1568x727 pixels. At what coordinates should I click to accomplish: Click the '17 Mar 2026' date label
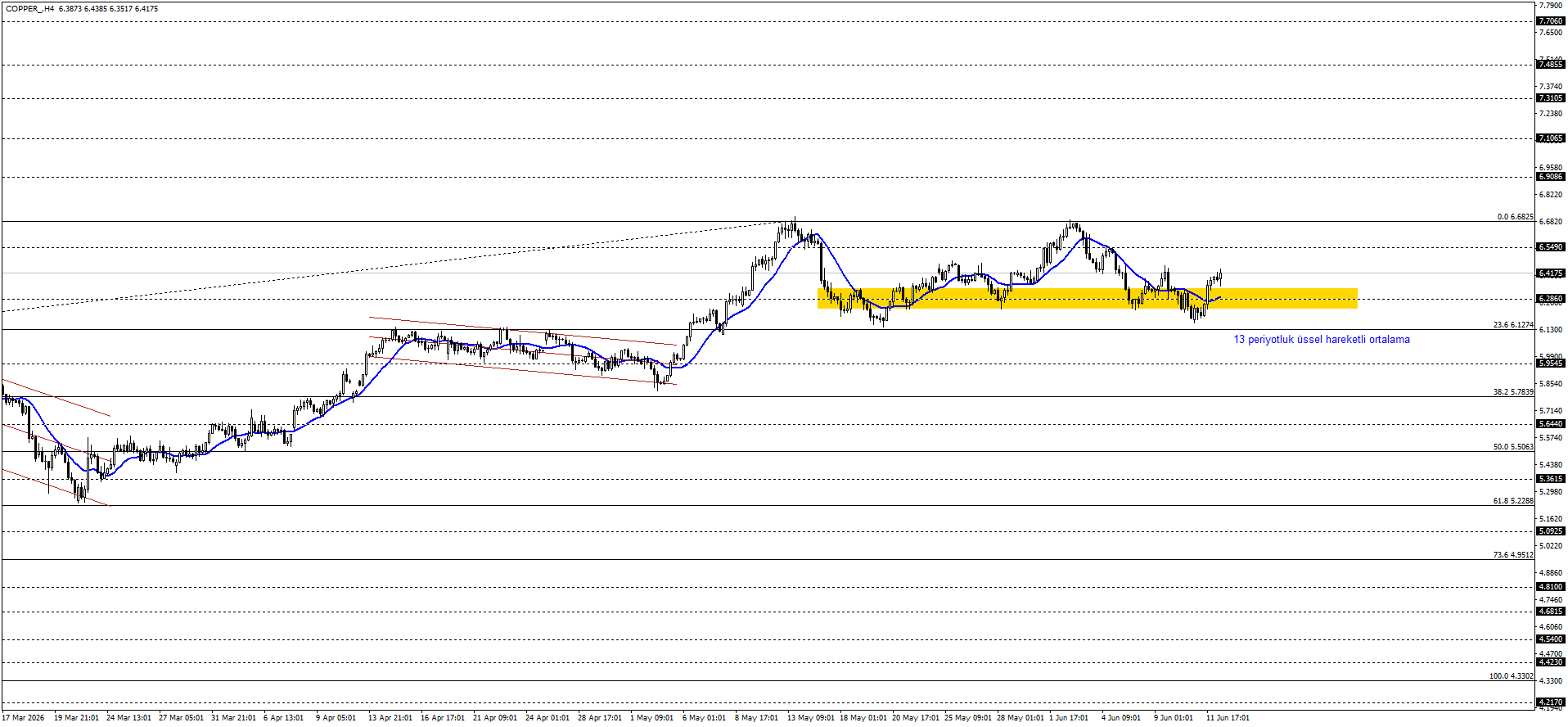tap(24, 718)
